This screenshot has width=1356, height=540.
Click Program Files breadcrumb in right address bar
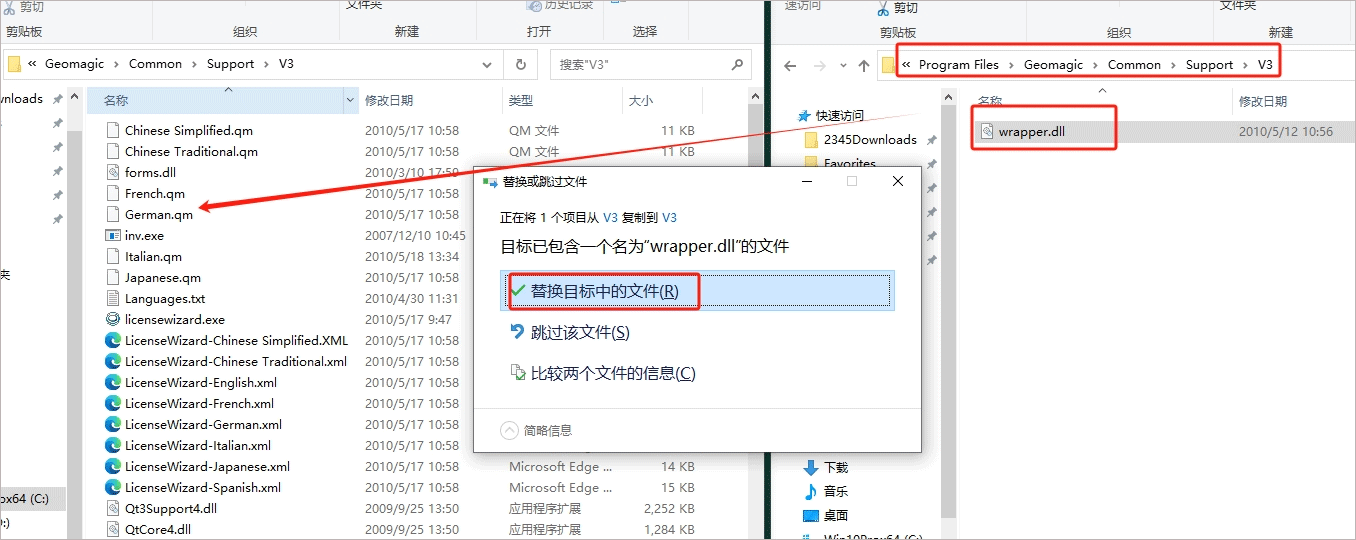[x=958, y=65]
